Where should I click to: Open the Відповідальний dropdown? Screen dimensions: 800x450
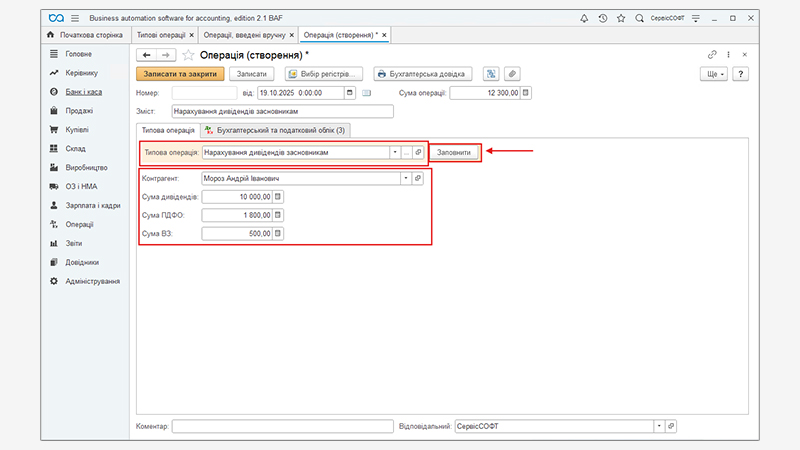(659, 426)
